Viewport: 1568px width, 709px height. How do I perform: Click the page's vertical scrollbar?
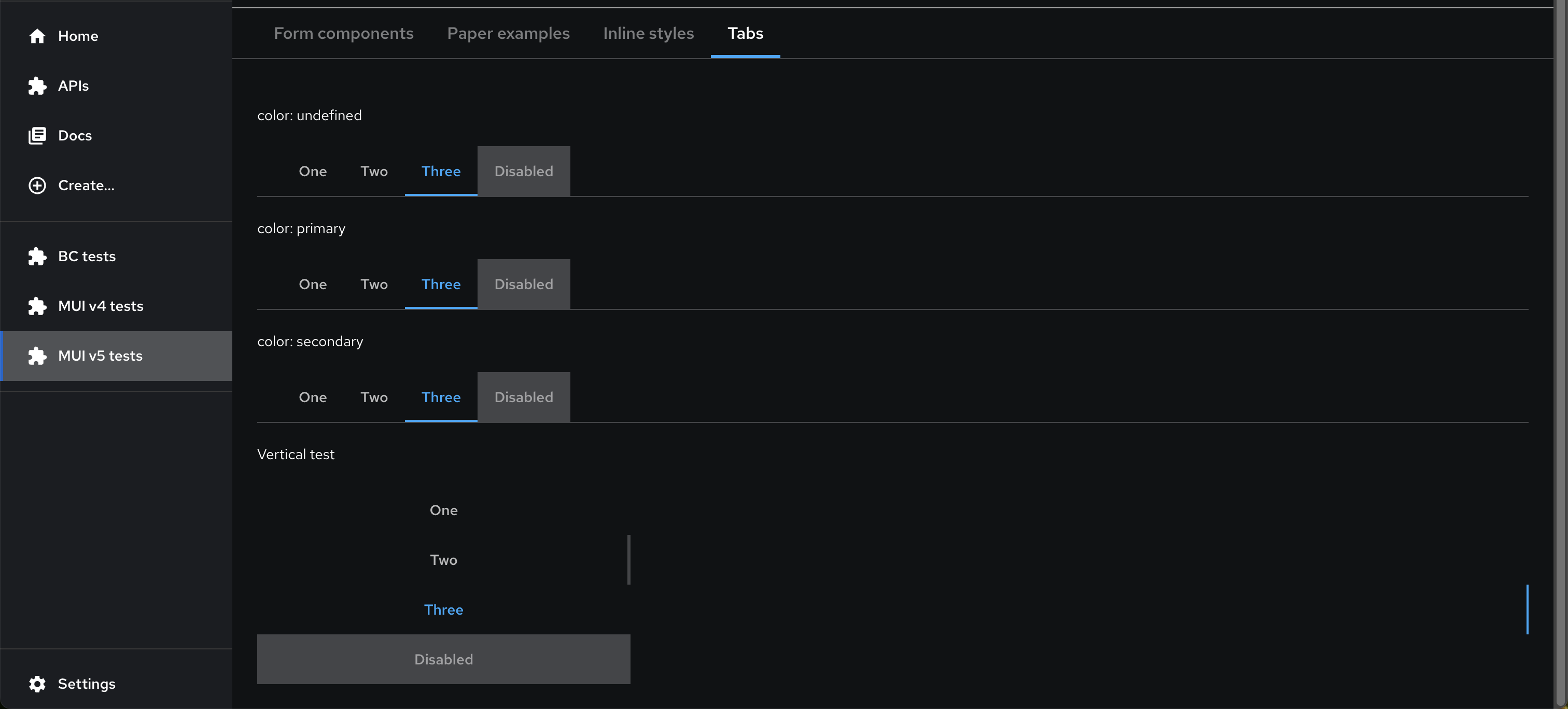coord(1561,353)
